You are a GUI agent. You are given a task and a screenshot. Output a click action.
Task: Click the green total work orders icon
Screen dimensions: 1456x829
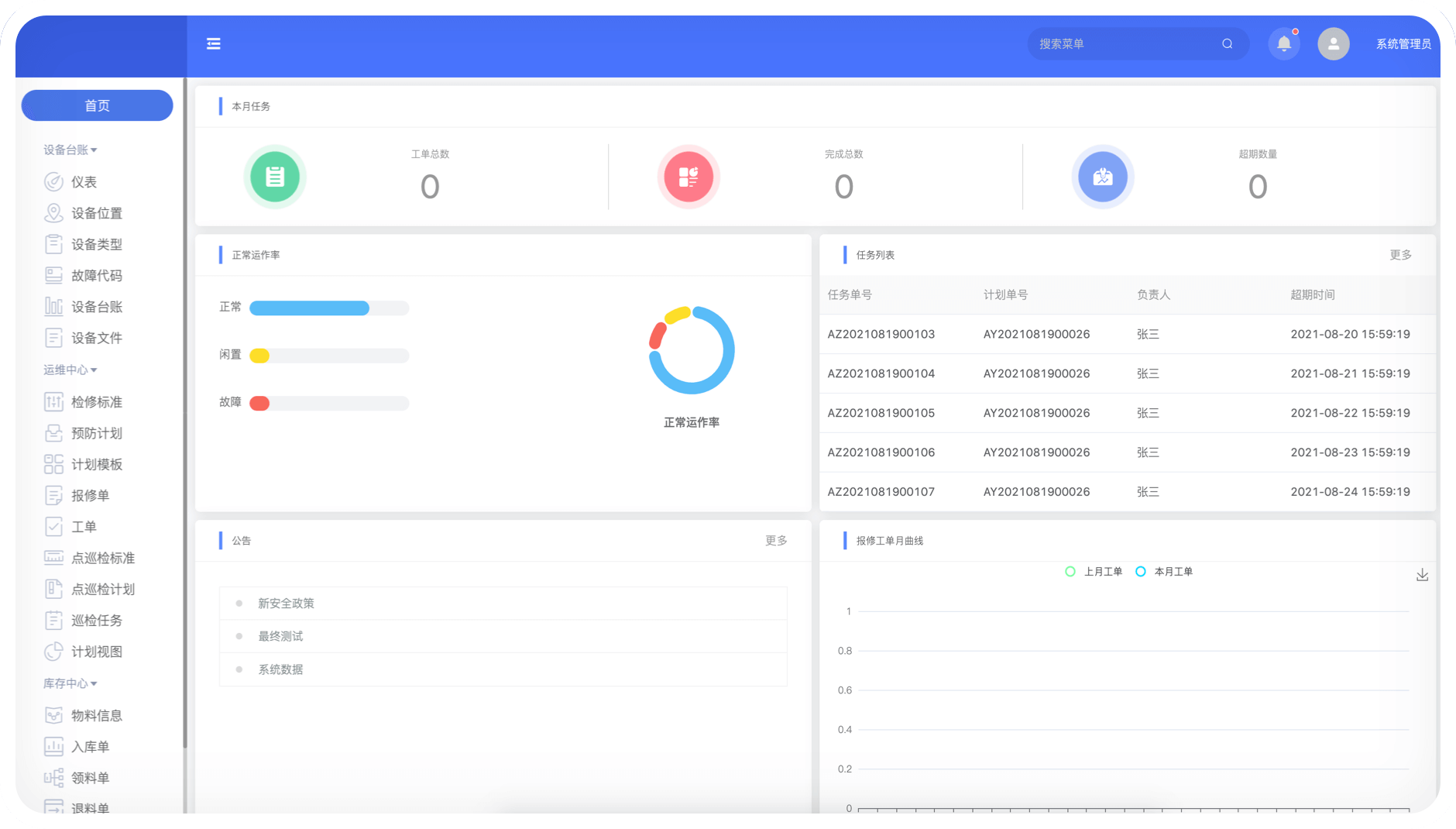[x=275, y=177]
